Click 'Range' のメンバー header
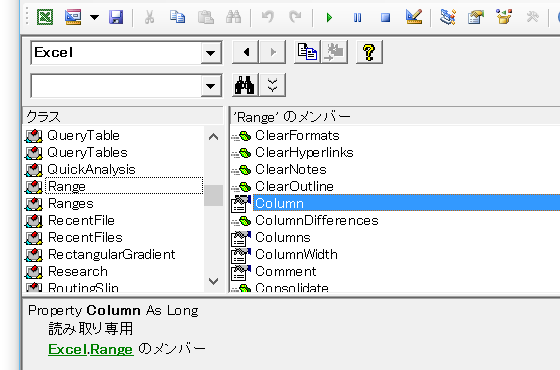Image resolution: width=560 pixels, height=370 pixels. [x=395, y=116]
